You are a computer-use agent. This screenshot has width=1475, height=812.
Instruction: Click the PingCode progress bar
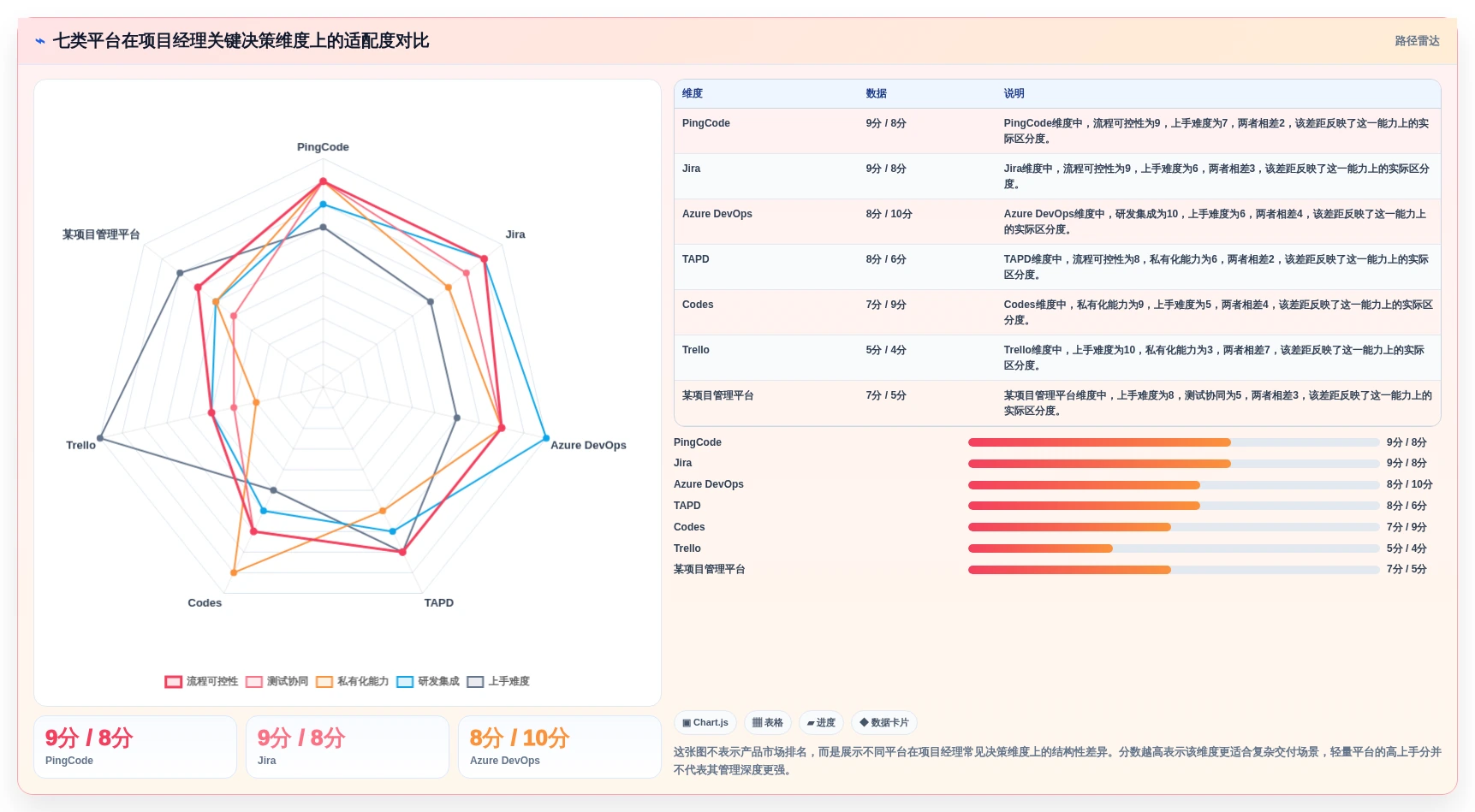click(1174, 442)
